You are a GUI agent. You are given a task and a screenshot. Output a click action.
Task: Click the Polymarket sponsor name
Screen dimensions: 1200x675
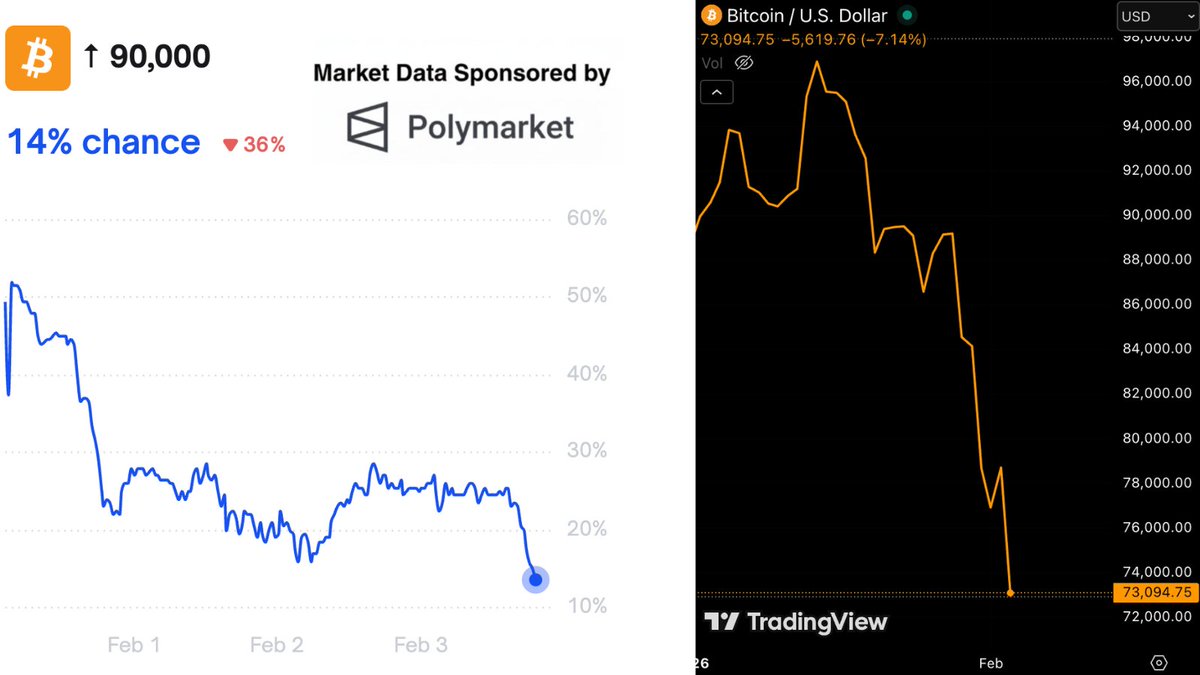coord(490,127)
